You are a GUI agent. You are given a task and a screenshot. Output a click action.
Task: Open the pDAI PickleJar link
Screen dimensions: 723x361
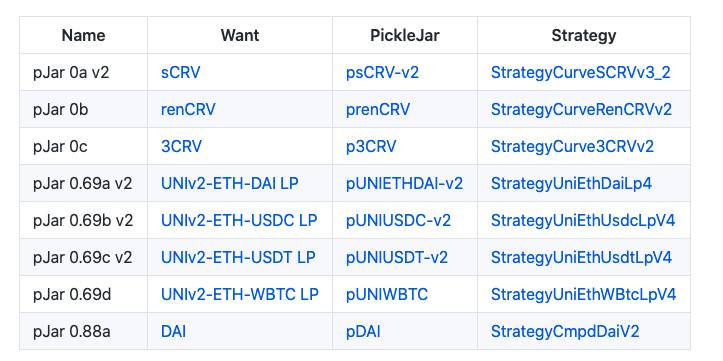click(363, 331)
